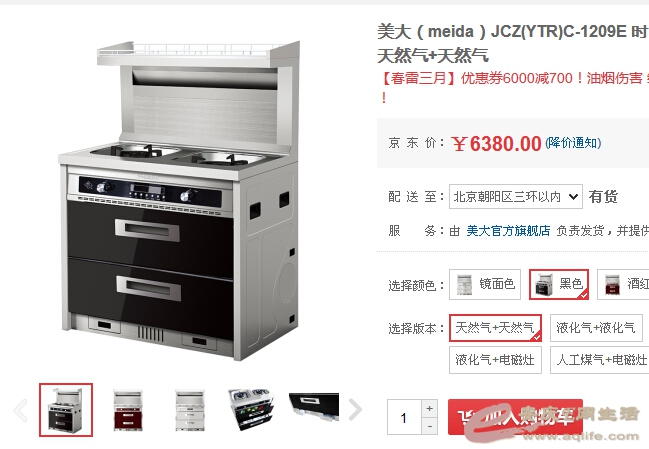Select the 液化气+液化气 version
649x449 pixels.
(x=596, y=328)
